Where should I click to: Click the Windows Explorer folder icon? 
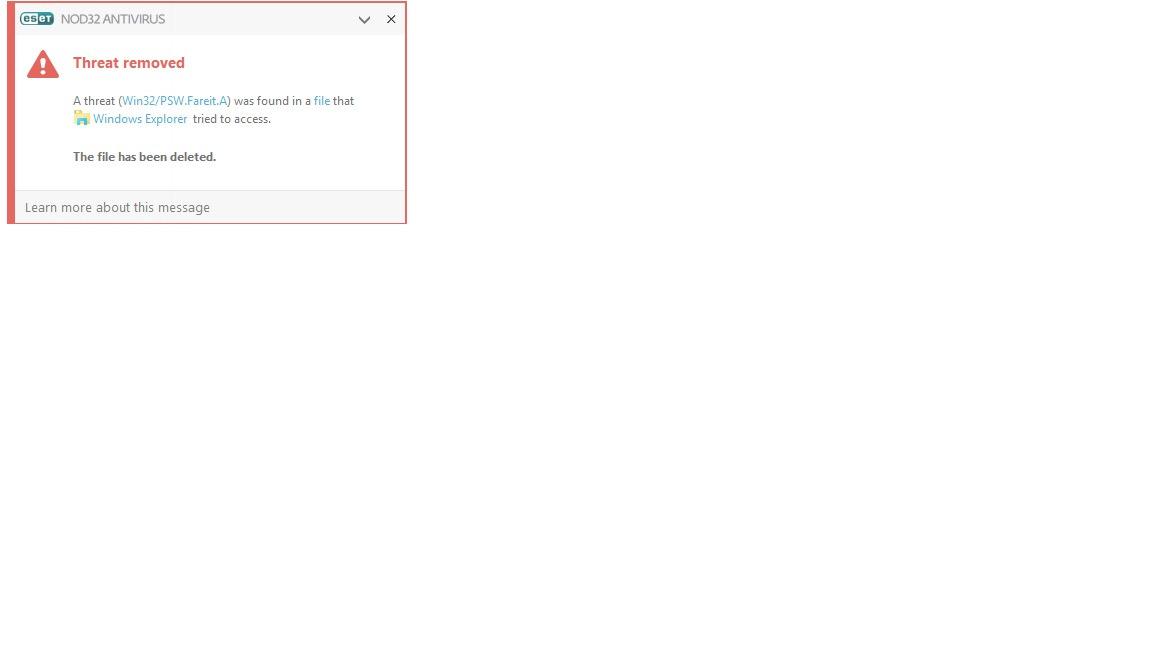[x=82, y=118]
